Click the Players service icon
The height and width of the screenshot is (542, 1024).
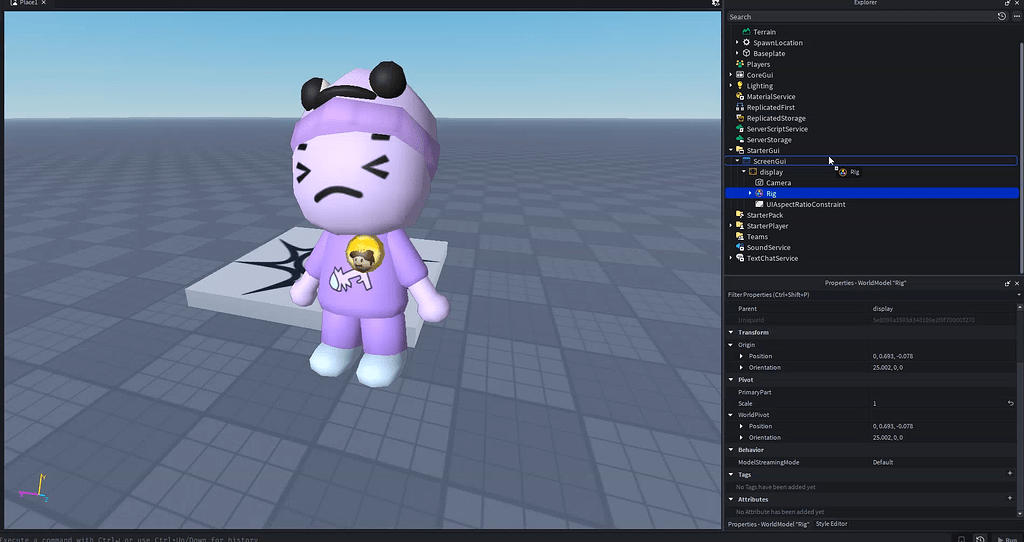click(x=740, y=64)
